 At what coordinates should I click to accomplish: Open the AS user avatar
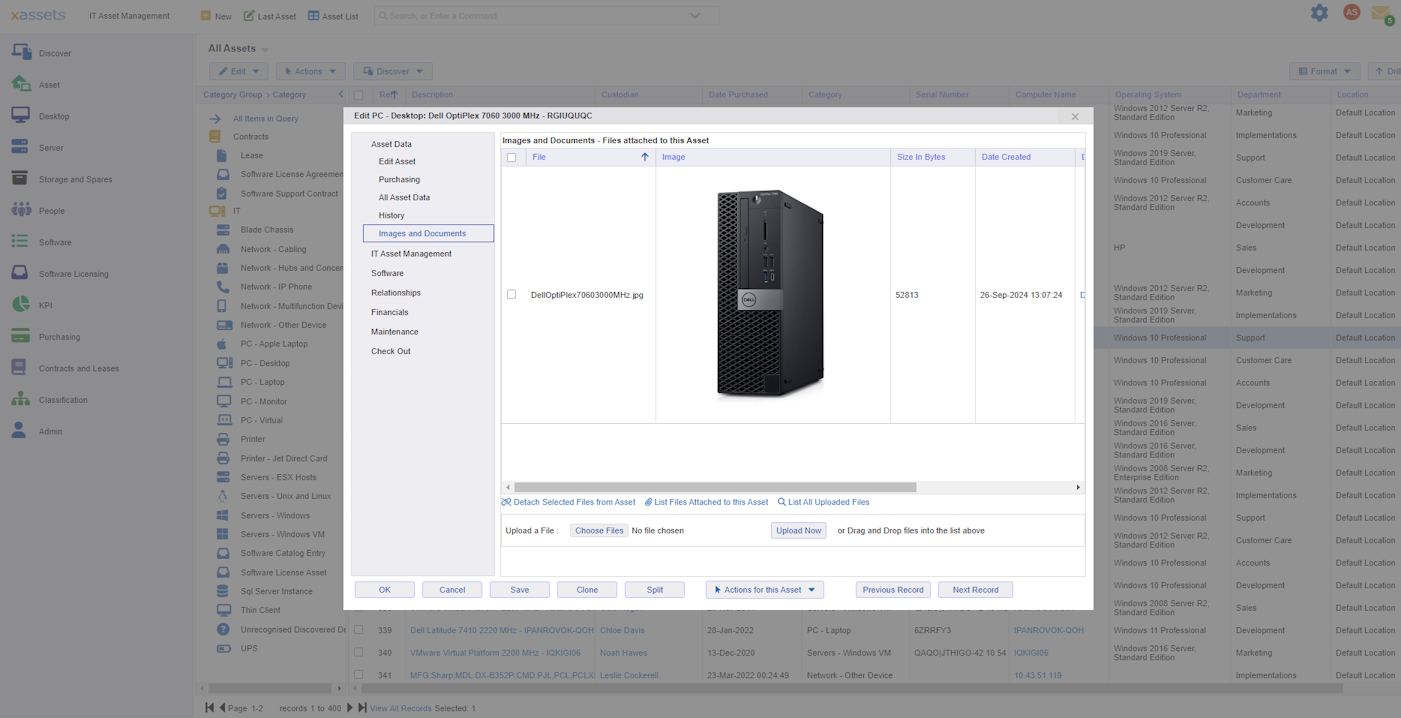pos(1352,12)
